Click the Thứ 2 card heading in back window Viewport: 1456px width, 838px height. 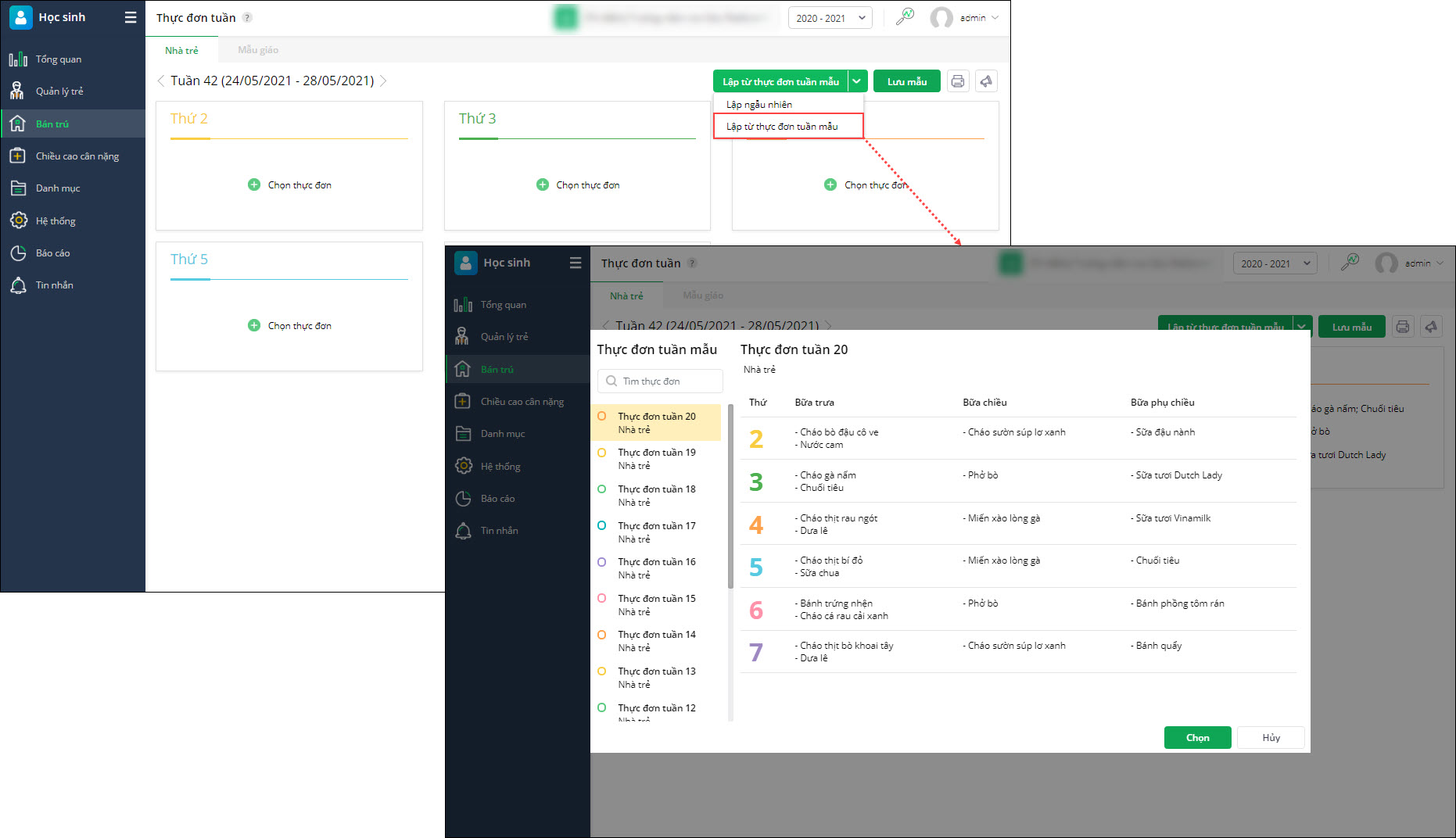point(189,119)
